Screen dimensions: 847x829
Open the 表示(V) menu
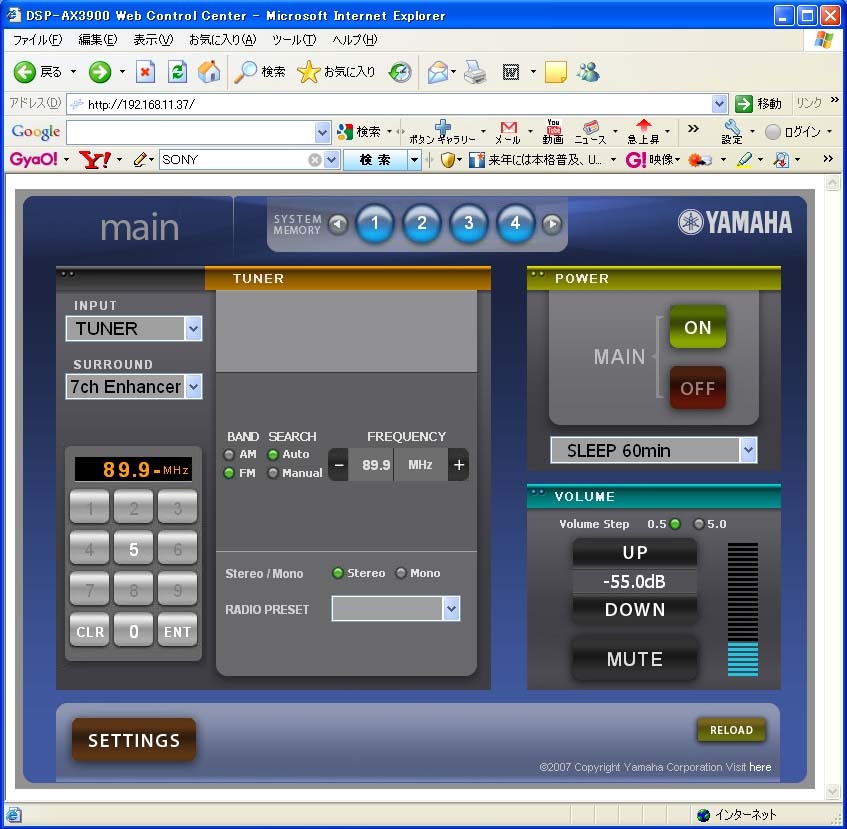[x=153, y=40]
